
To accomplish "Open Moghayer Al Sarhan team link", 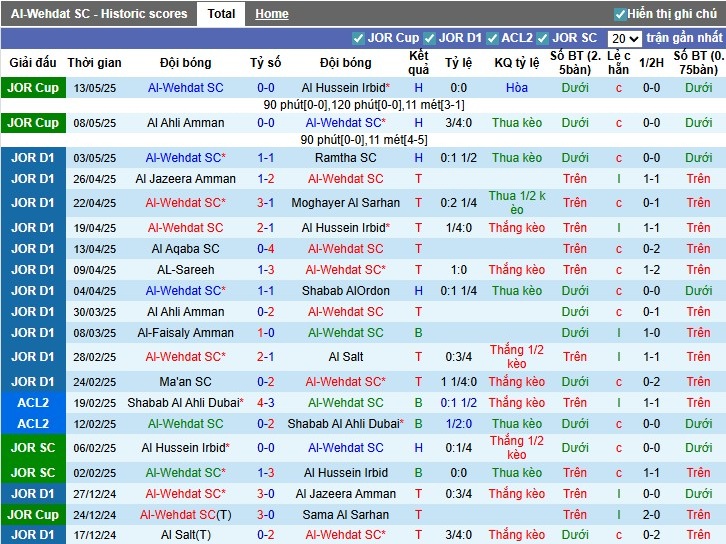I will click(345, 203).
